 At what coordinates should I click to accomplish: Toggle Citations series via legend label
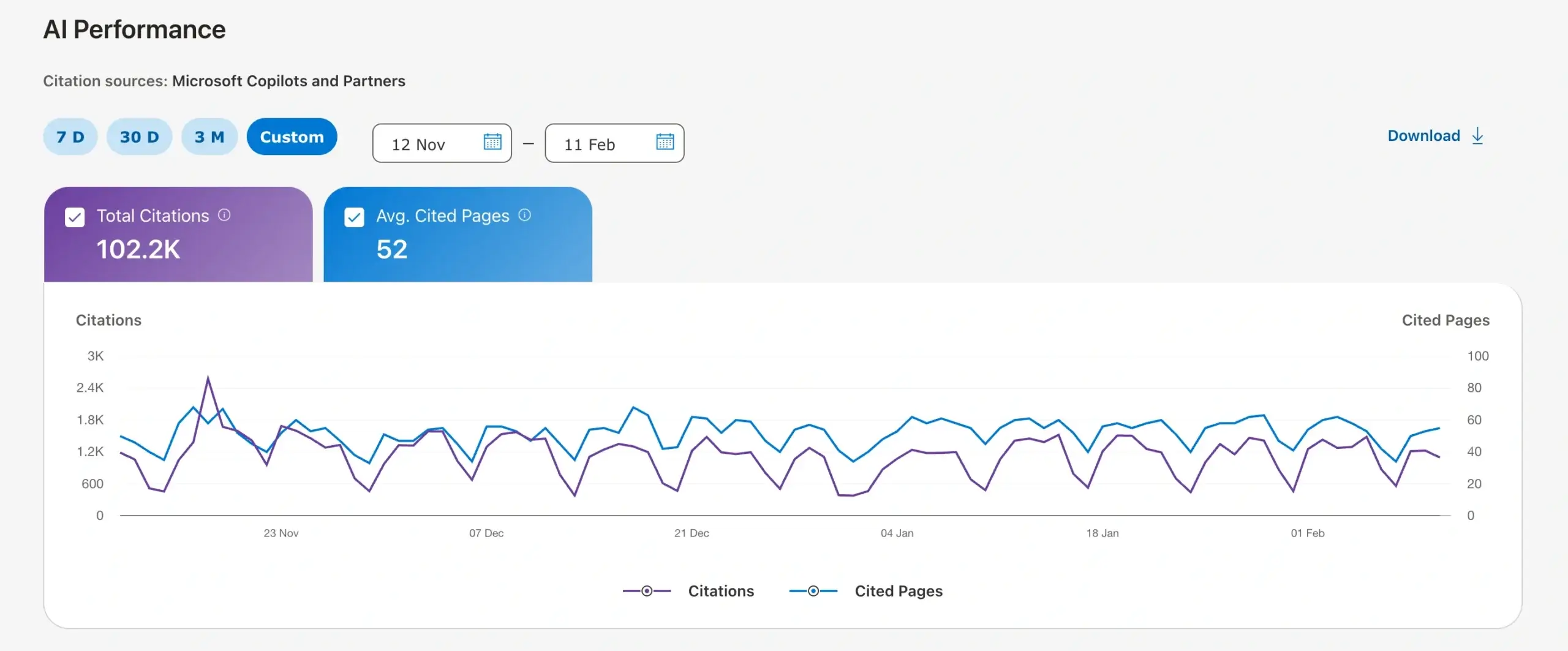(721, 591)
